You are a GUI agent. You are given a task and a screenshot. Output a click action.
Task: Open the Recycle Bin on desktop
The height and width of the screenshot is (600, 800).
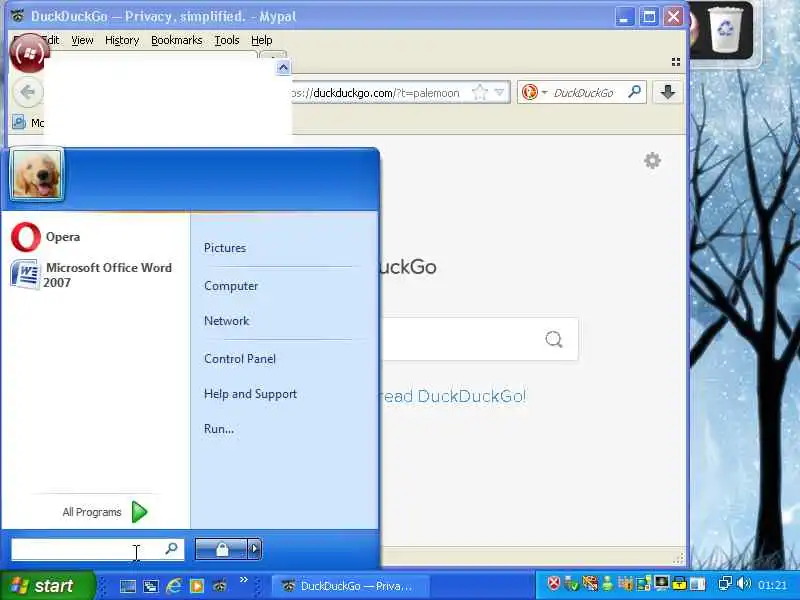[724, 30]
